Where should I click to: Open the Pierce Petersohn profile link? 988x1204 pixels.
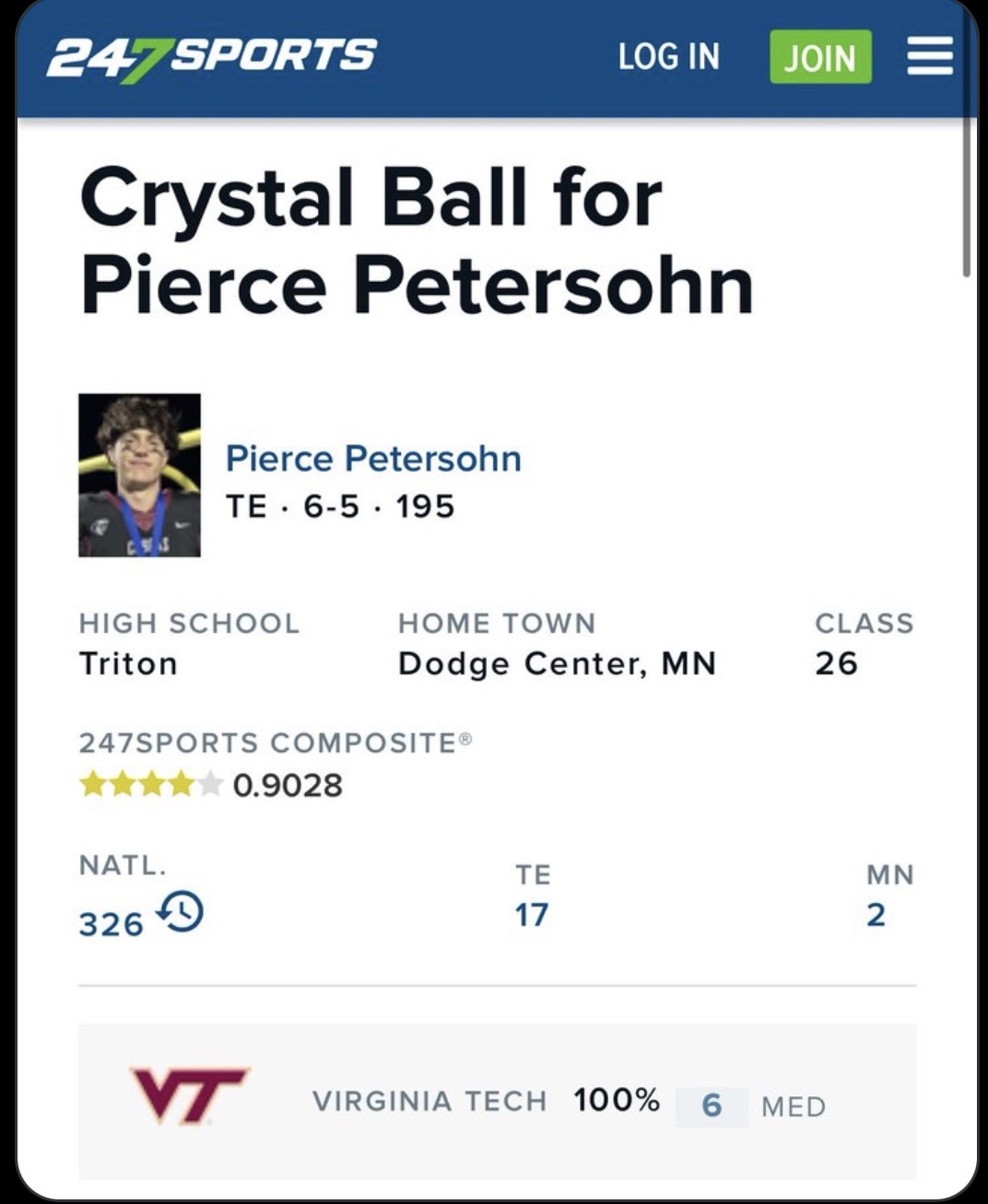pos(373,458)
